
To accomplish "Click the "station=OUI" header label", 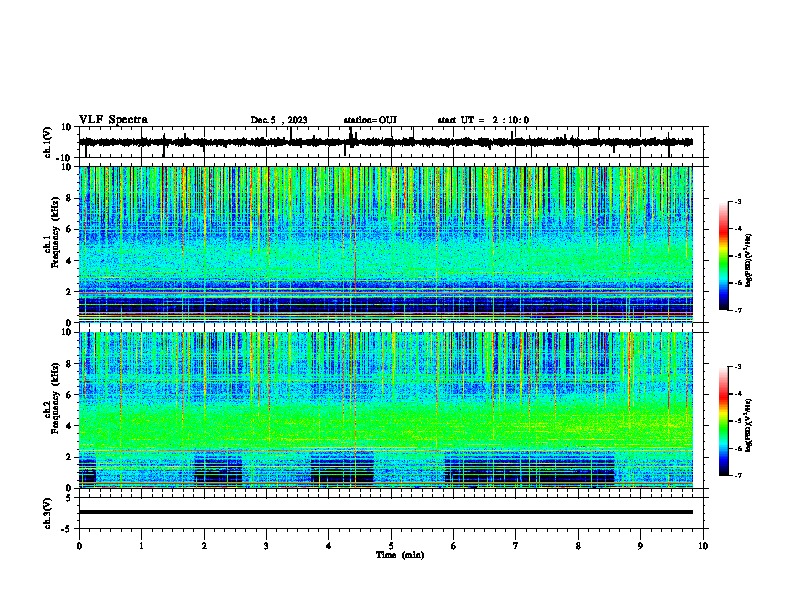I will click(370, 120).
